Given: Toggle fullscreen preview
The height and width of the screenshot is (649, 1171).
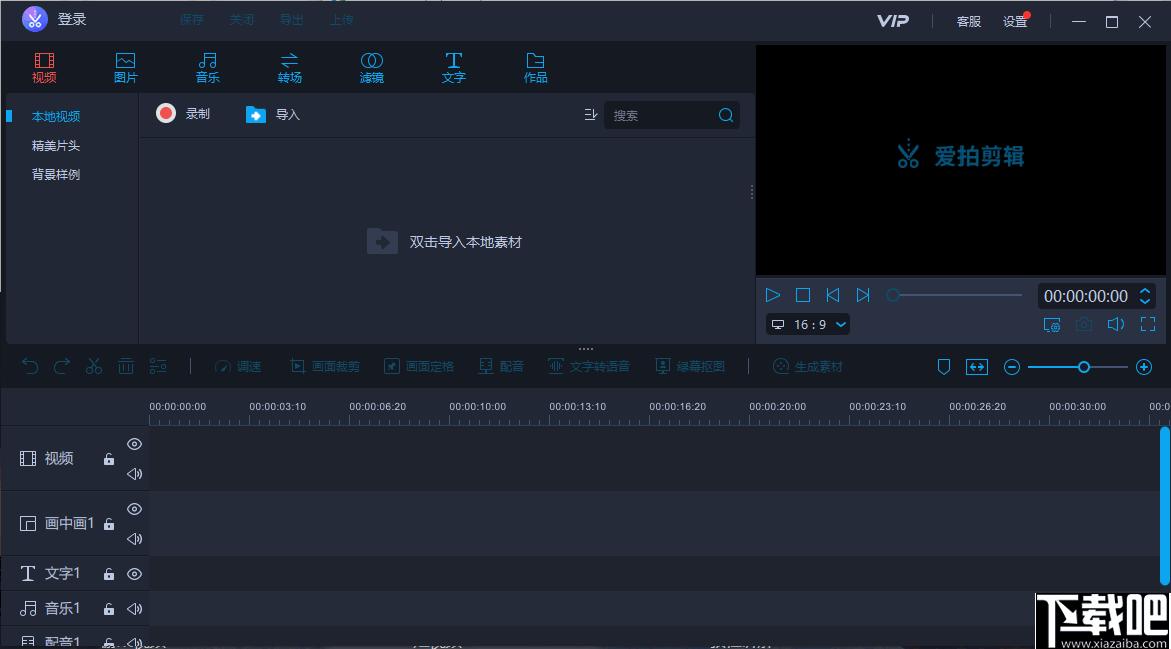Looking at the screenshot, I should (x=1148, y=324).
